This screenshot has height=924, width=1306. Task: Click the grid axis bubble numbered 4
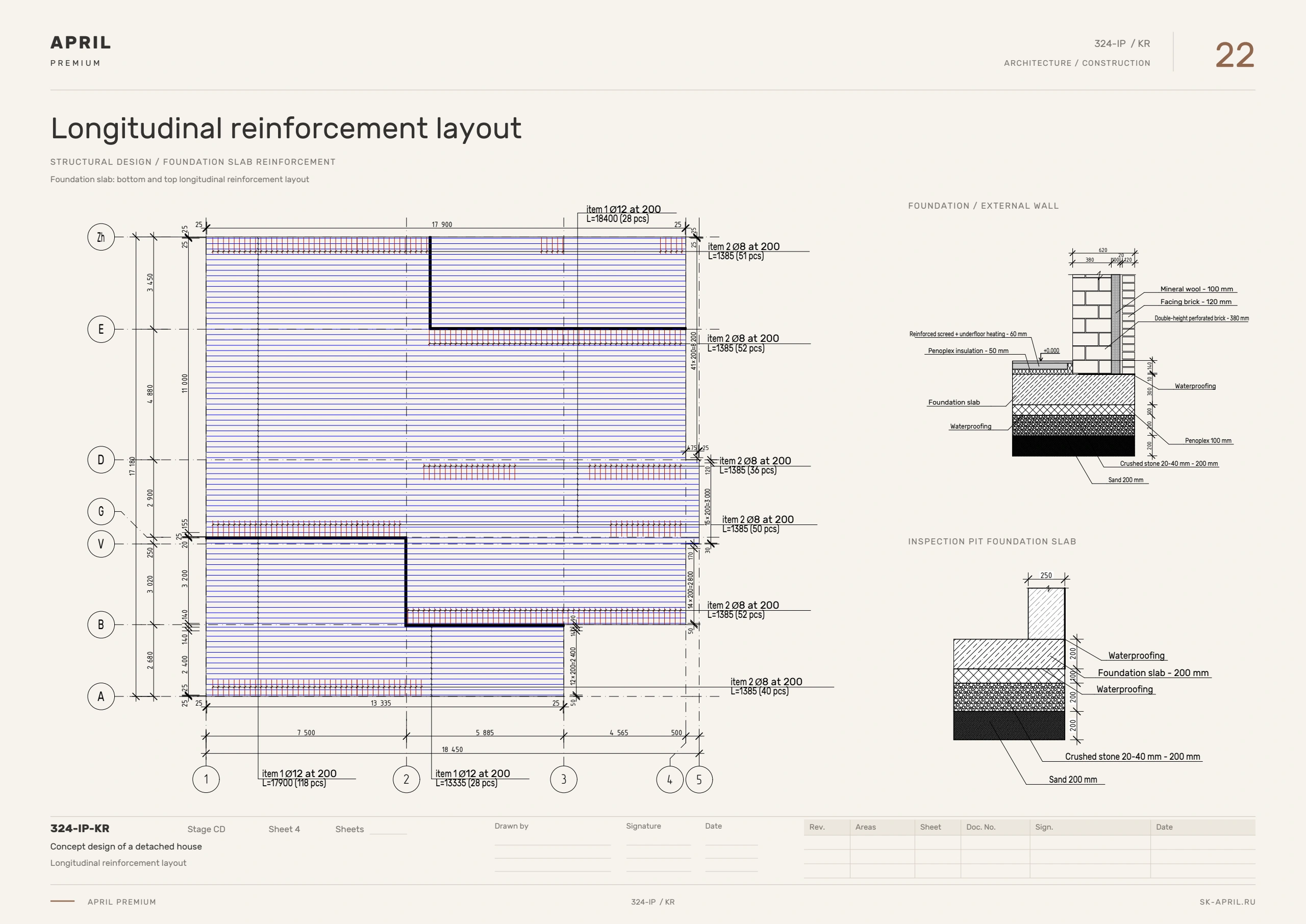[670, 780]
